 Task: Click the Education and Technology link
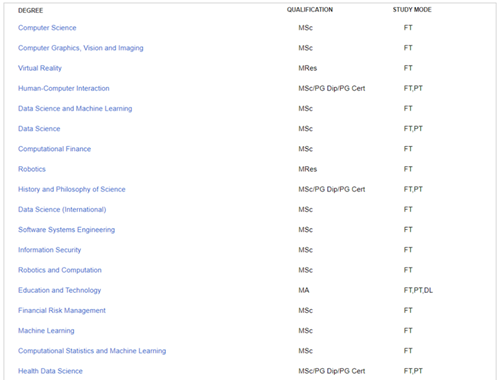tap(59, 290)
